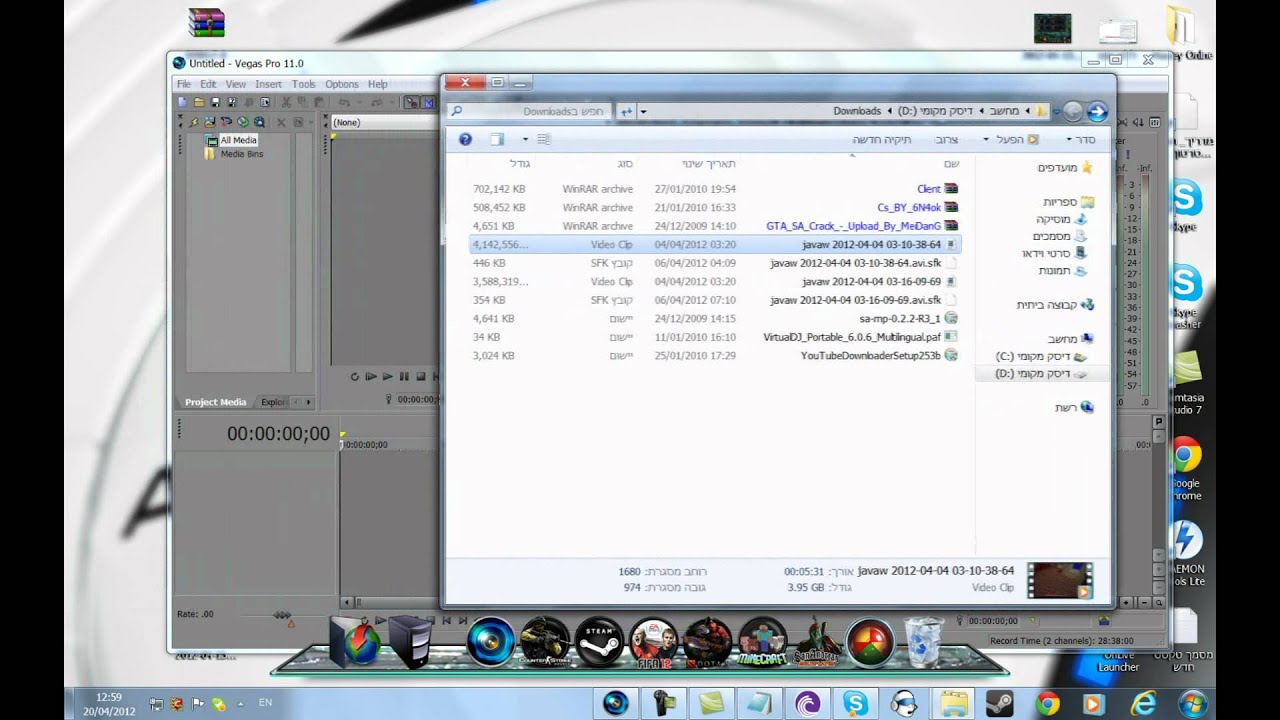Open the Options menu in Vegas Pro
This screenshot has width=1280, height=720.
[341, 84]
